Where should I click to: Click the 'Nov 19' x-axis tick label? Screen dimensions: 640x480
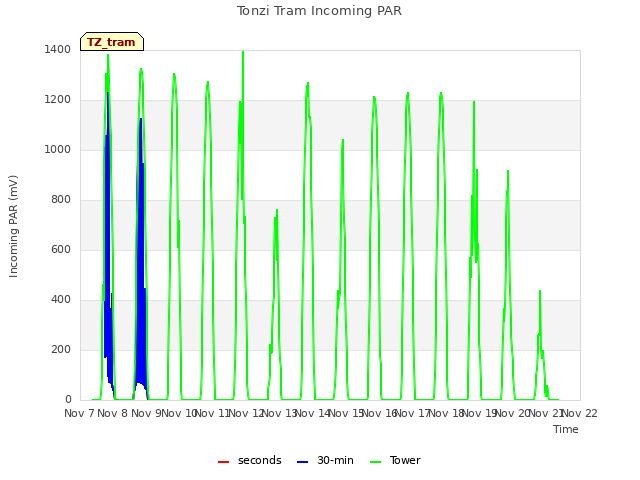click(x=479, y=413)
